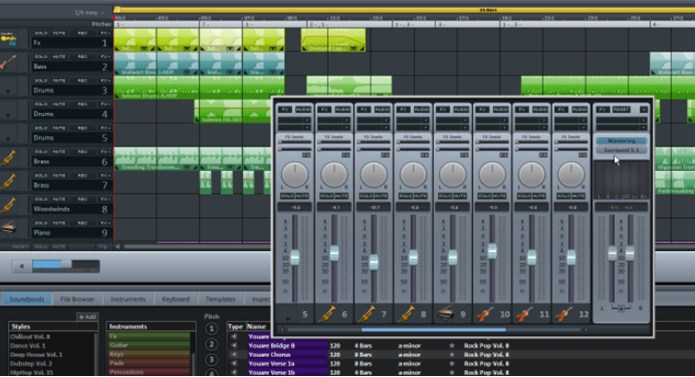Image resolution: width=695 pixels, height=377 pixels.
Task: Select pitch 2 circle button
Action: (211, 344)
